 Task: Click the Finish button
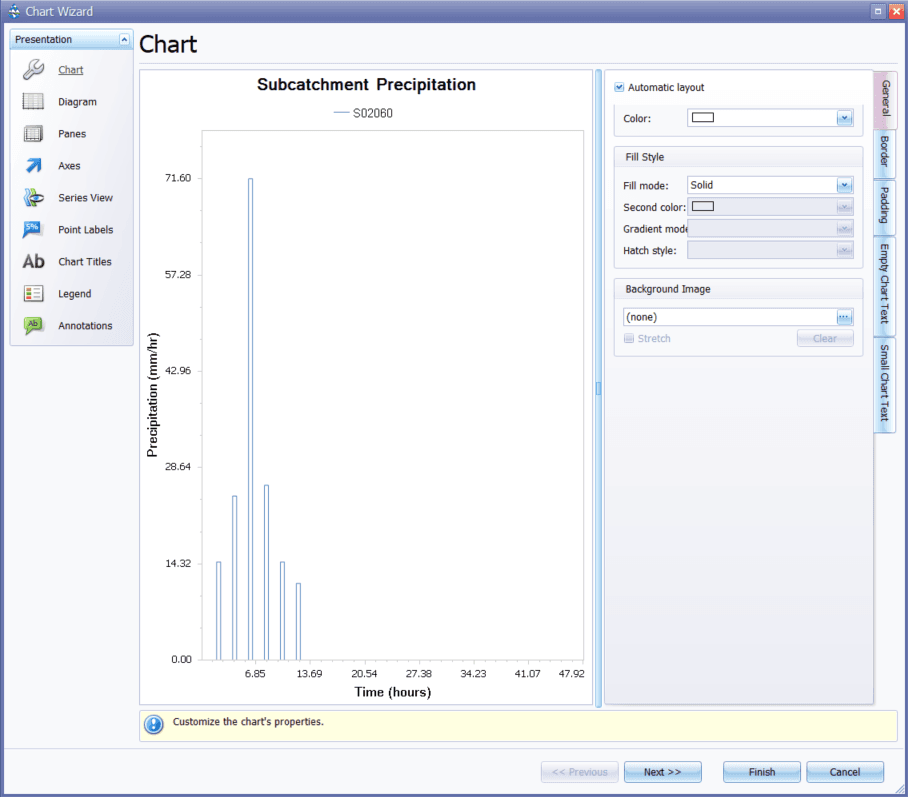(x=761, y=771)
